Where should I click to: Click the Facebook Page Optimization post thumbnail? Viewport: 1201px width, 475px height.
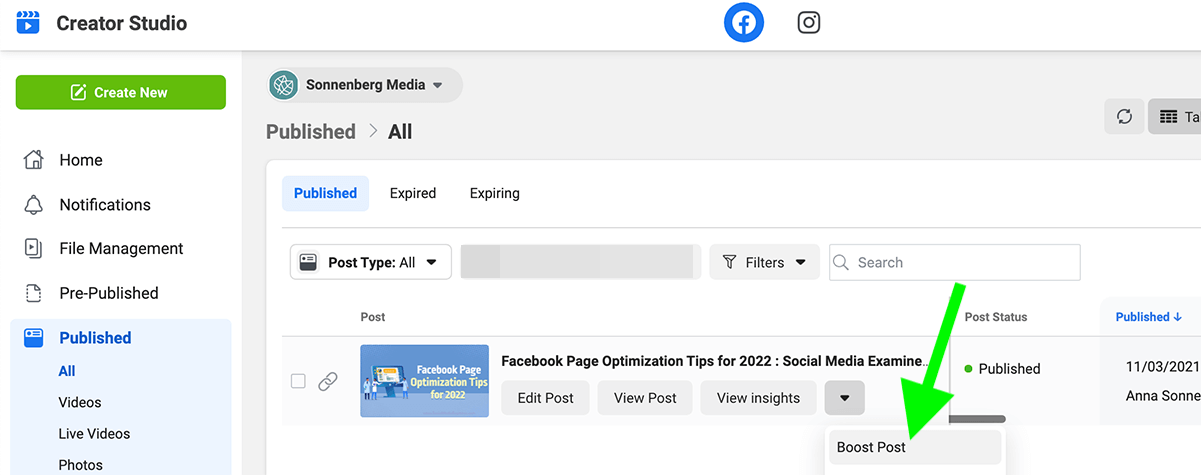(x=425, y=381)
